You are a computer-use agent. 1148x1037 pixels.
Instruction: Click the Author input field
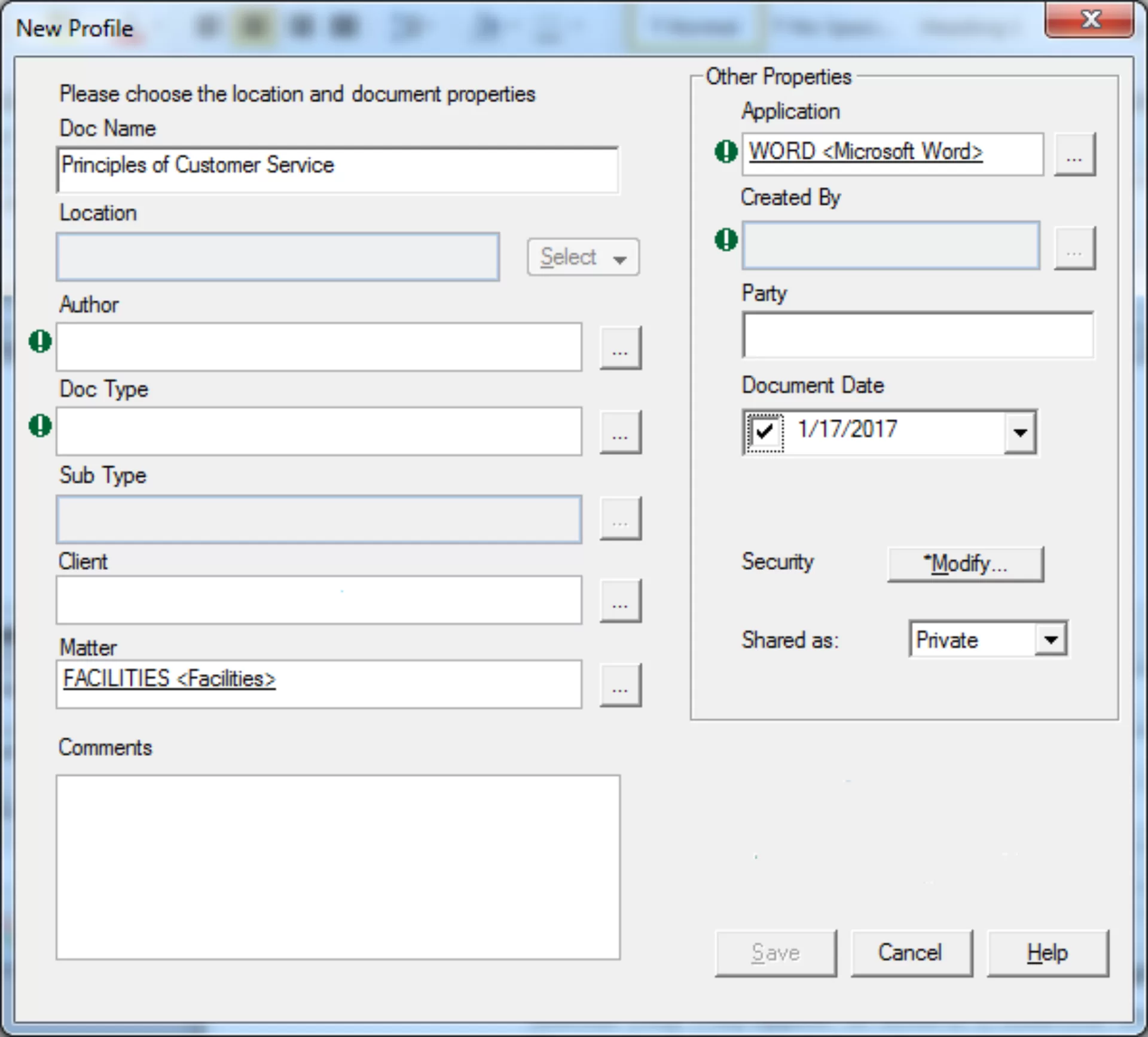[x=319, y=347]
